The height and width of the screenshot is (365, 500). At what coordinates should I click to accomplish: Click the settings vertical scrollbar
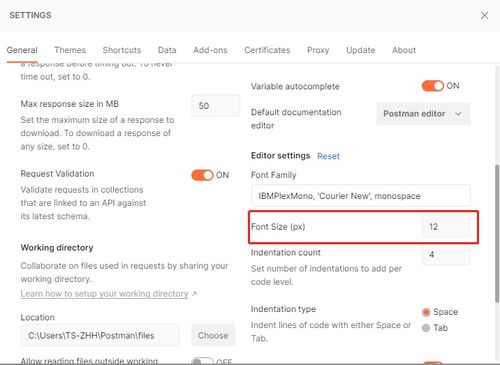tap(497, 233)
